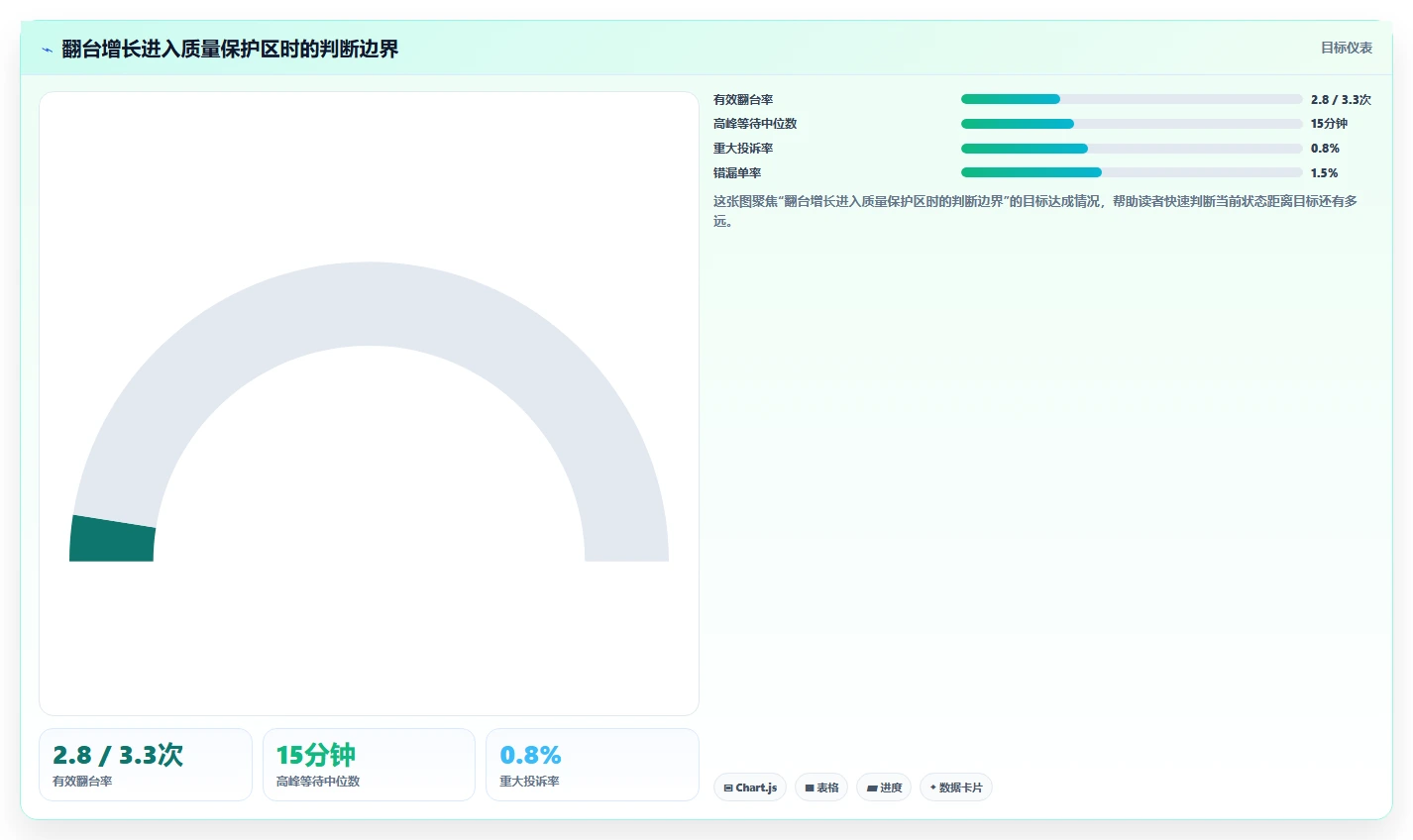This screenshot has height=840, width=1413.
Task: Click the gray remaining arc of the gauge
Action: 369,304
